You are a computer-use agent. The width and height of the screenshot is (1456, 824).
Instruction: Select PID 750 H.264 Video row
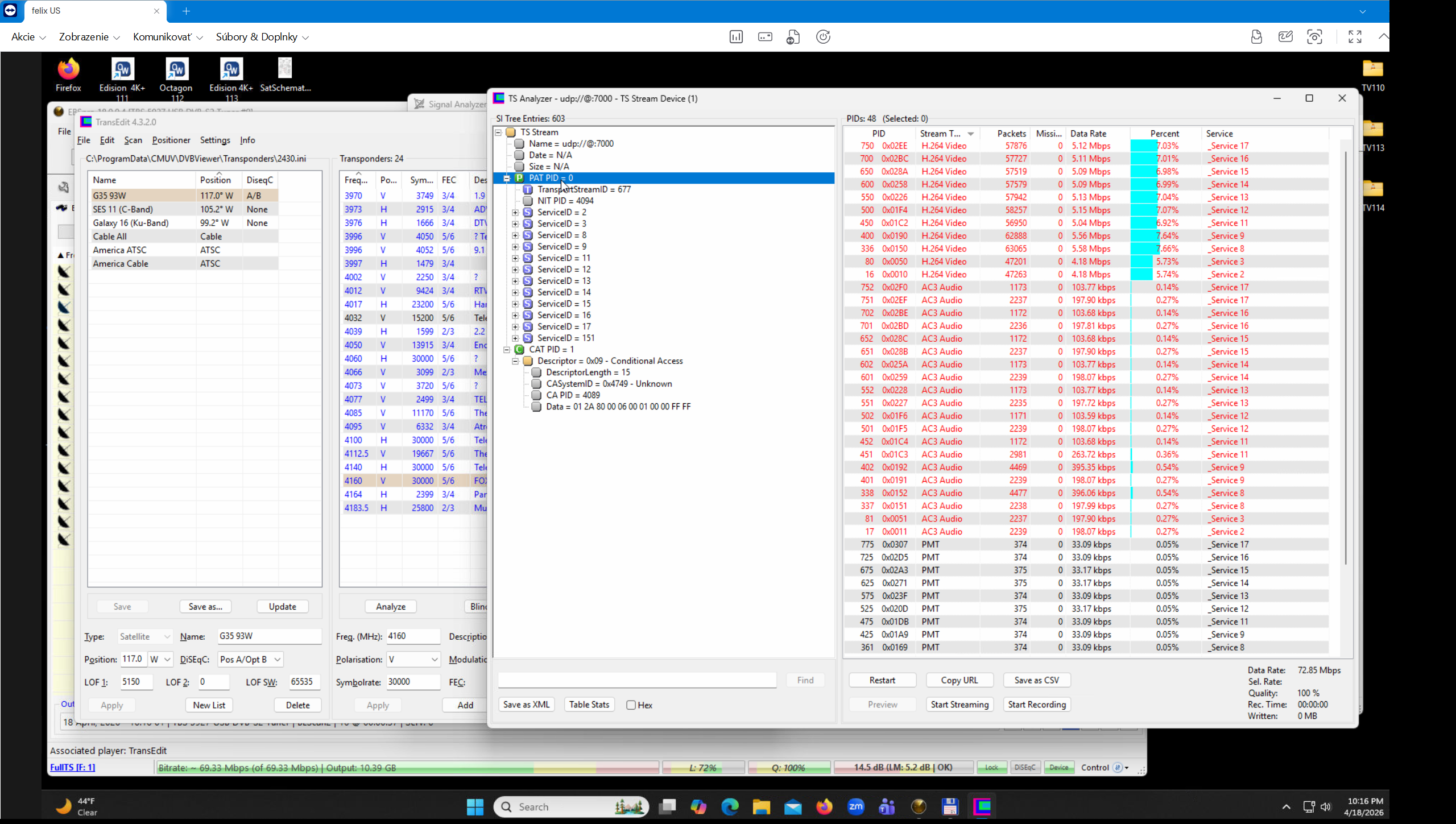1086,146
